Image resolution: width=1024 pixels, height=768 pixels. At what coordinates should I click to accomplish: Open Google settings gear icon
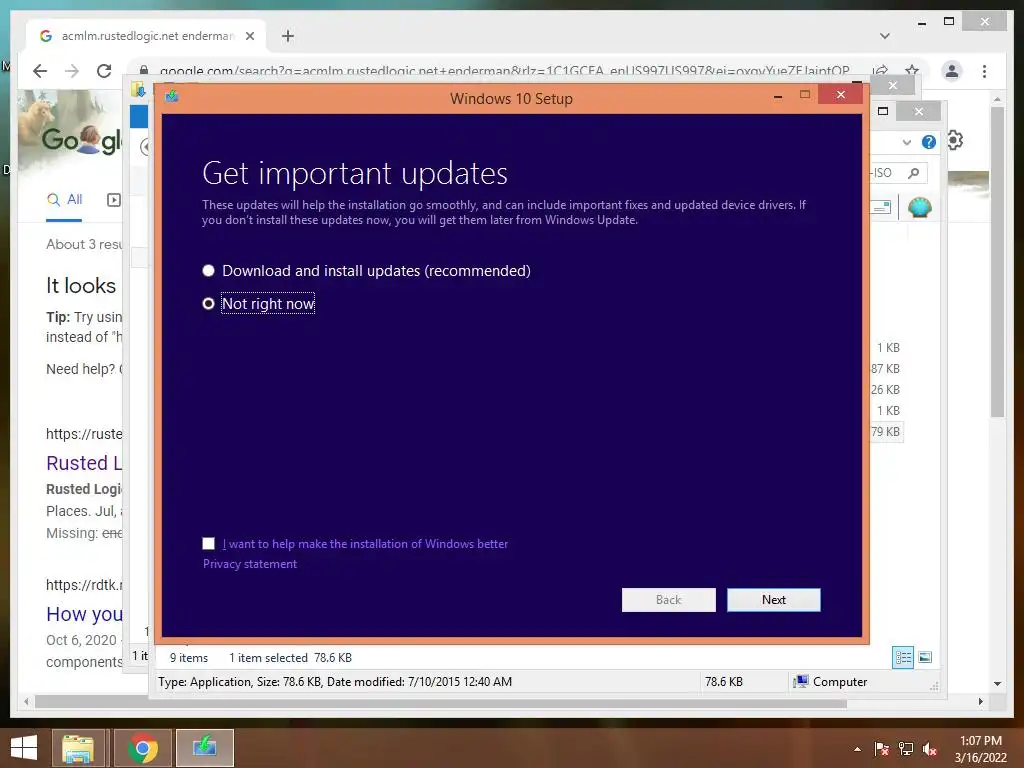pyautogui.click(x=955, y=140)
